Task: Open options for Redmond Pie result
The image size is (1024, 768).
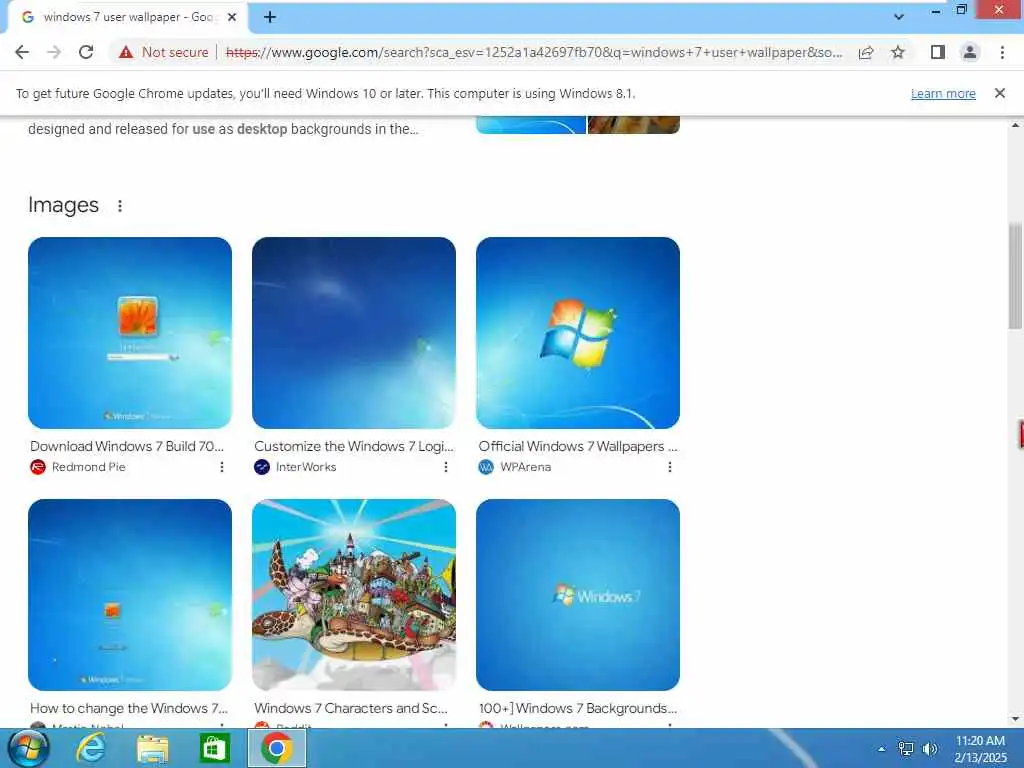Action: click(222, 467)
